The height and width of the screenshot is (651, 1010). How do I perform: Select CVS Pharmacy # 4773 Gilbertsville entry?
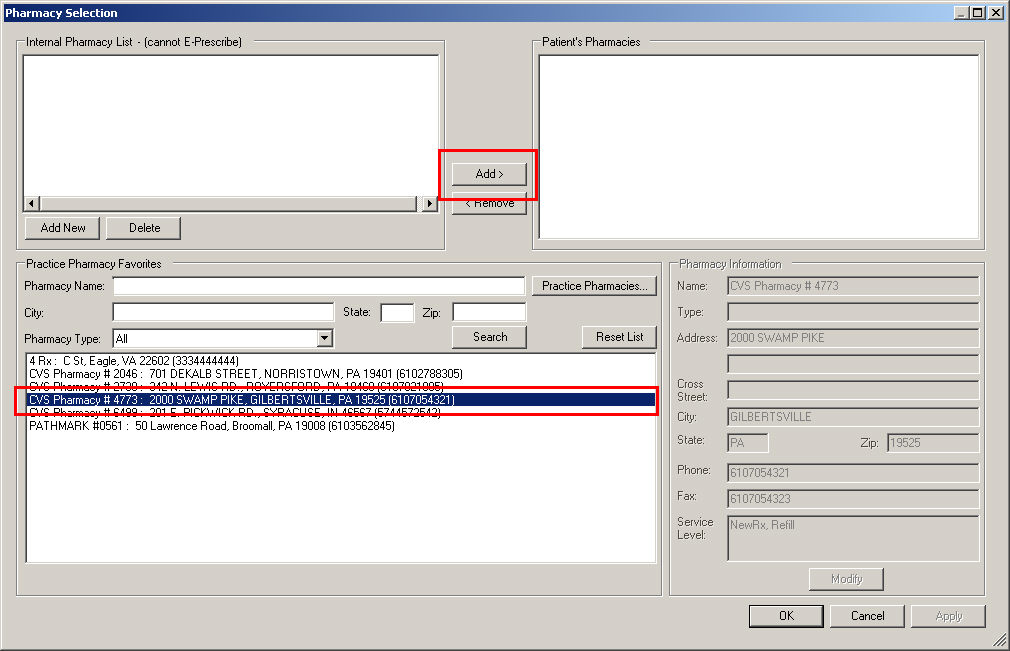point(341,400)
